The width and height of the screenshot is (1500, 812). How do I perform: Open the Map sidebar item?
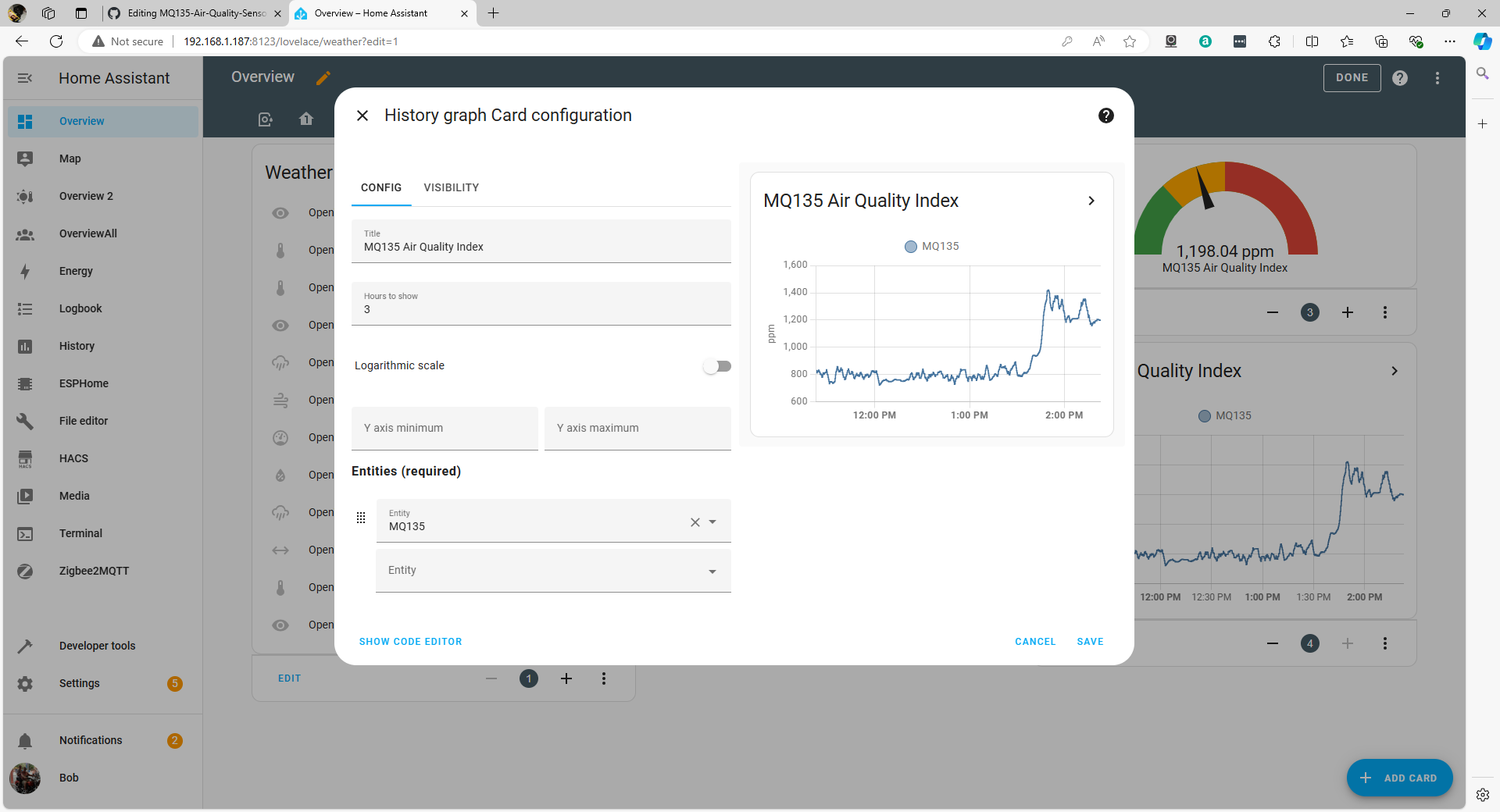click(x=103, y=158)
